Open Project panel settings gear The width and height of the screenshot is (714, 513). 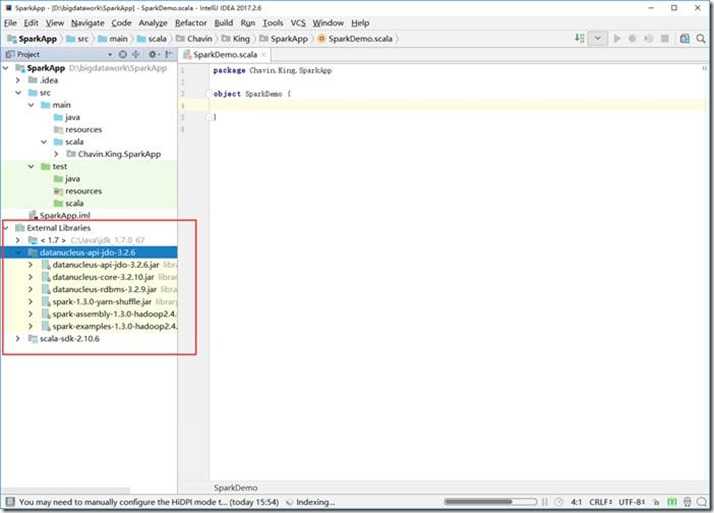(153, 54)
